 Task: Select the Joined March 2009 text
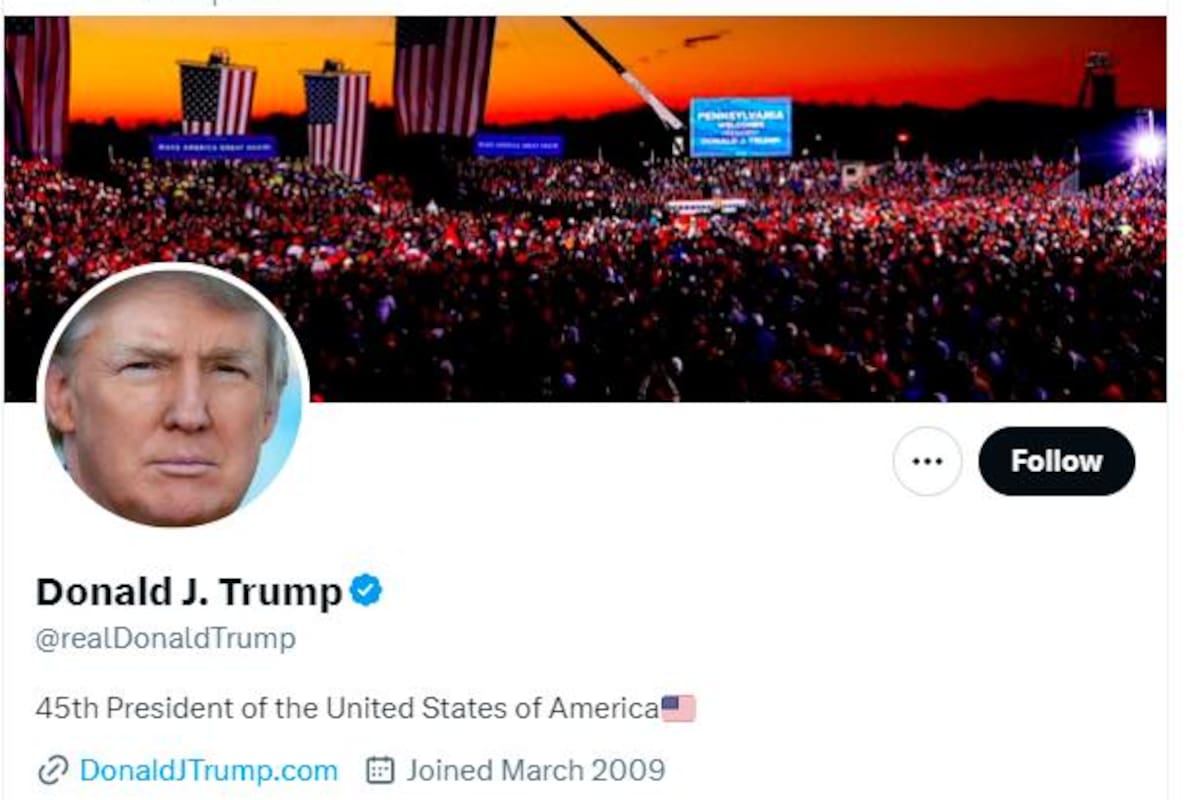point(535,771)
